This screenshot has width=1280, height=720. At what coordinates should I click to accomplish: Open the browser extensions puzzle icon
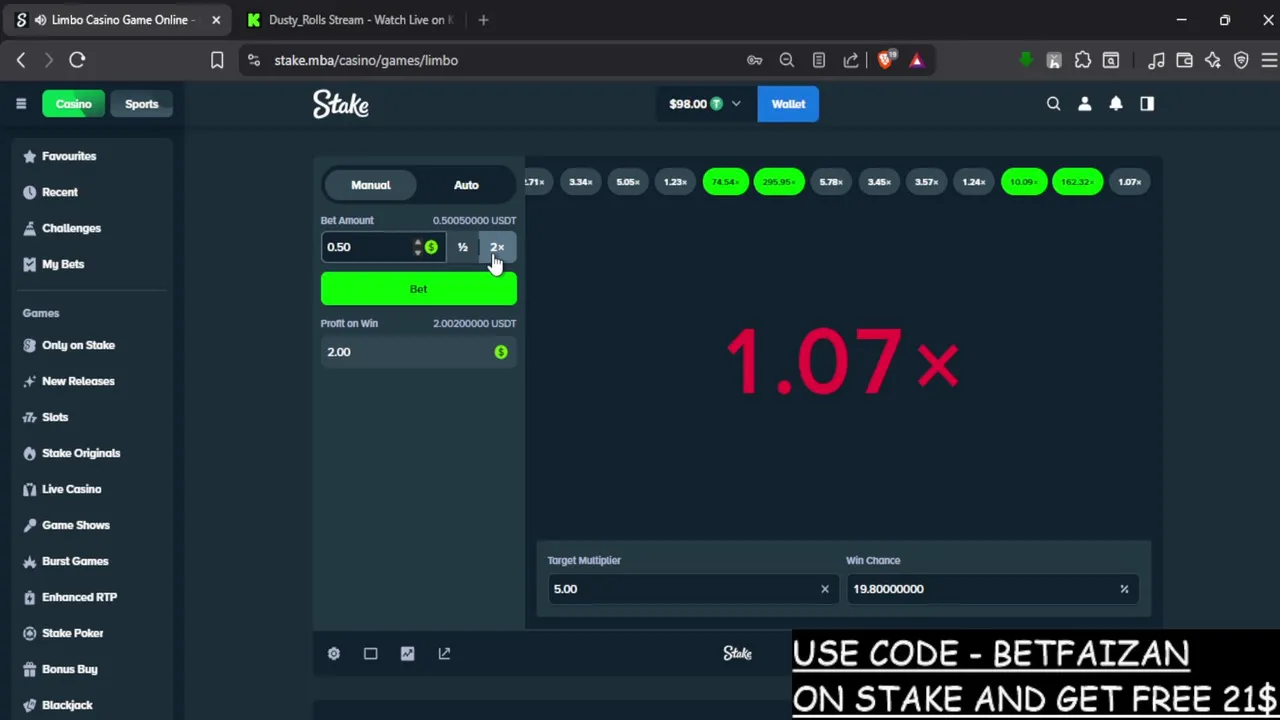[x=1083, y=60]
